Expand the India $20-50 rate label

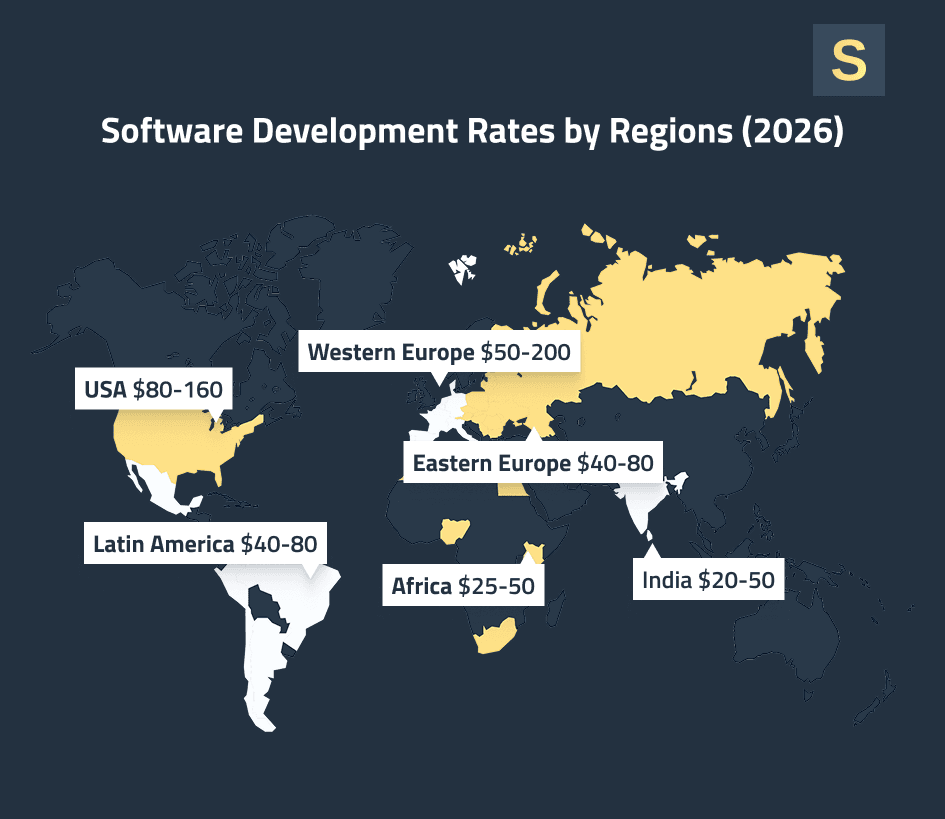[x=707, y=580]
